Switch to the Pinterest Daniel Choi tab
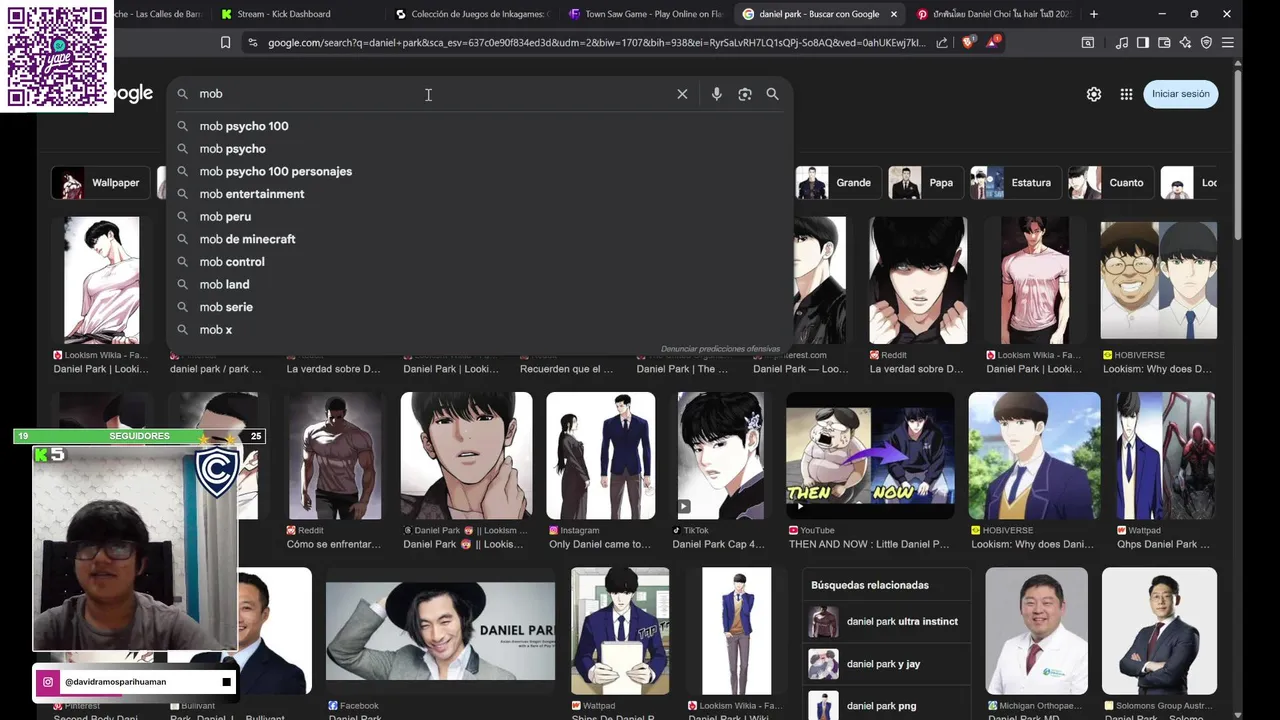The width and height of the screenshot is (1280, 720). (x=996, y=14)
